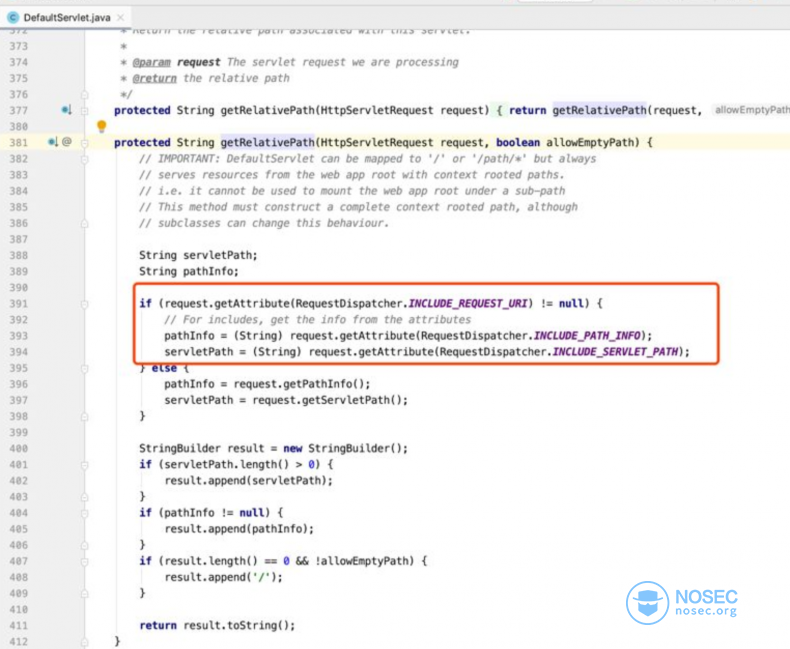790x649 pixels.
Task: Open the yellow light bulb intention actions
Action: (102, 126)
